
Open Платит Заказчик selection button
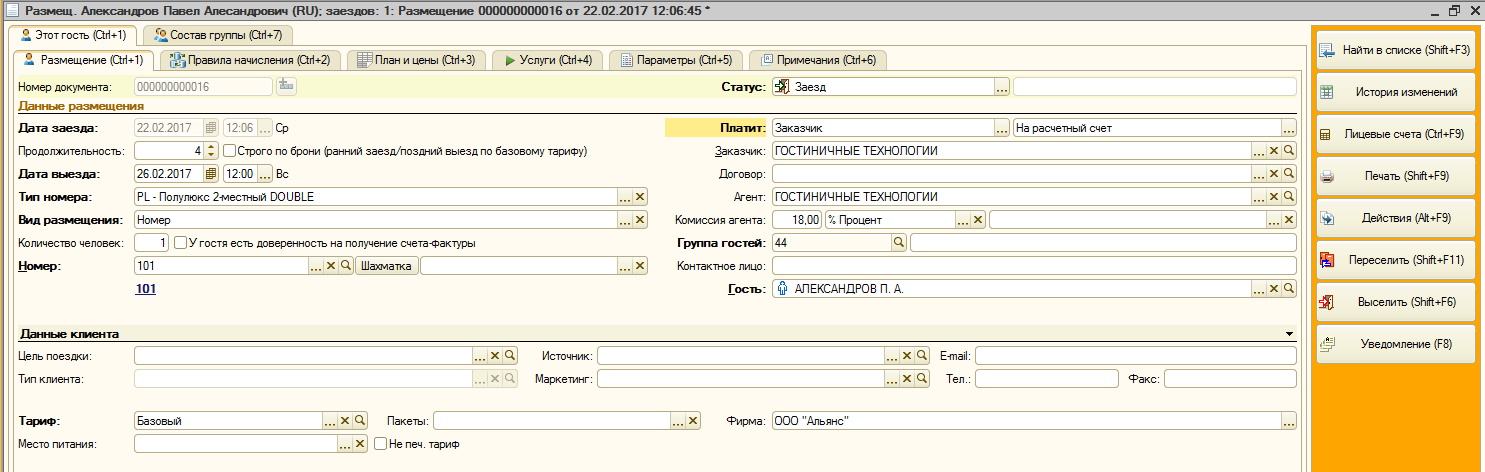click(x=1001, y=128)
